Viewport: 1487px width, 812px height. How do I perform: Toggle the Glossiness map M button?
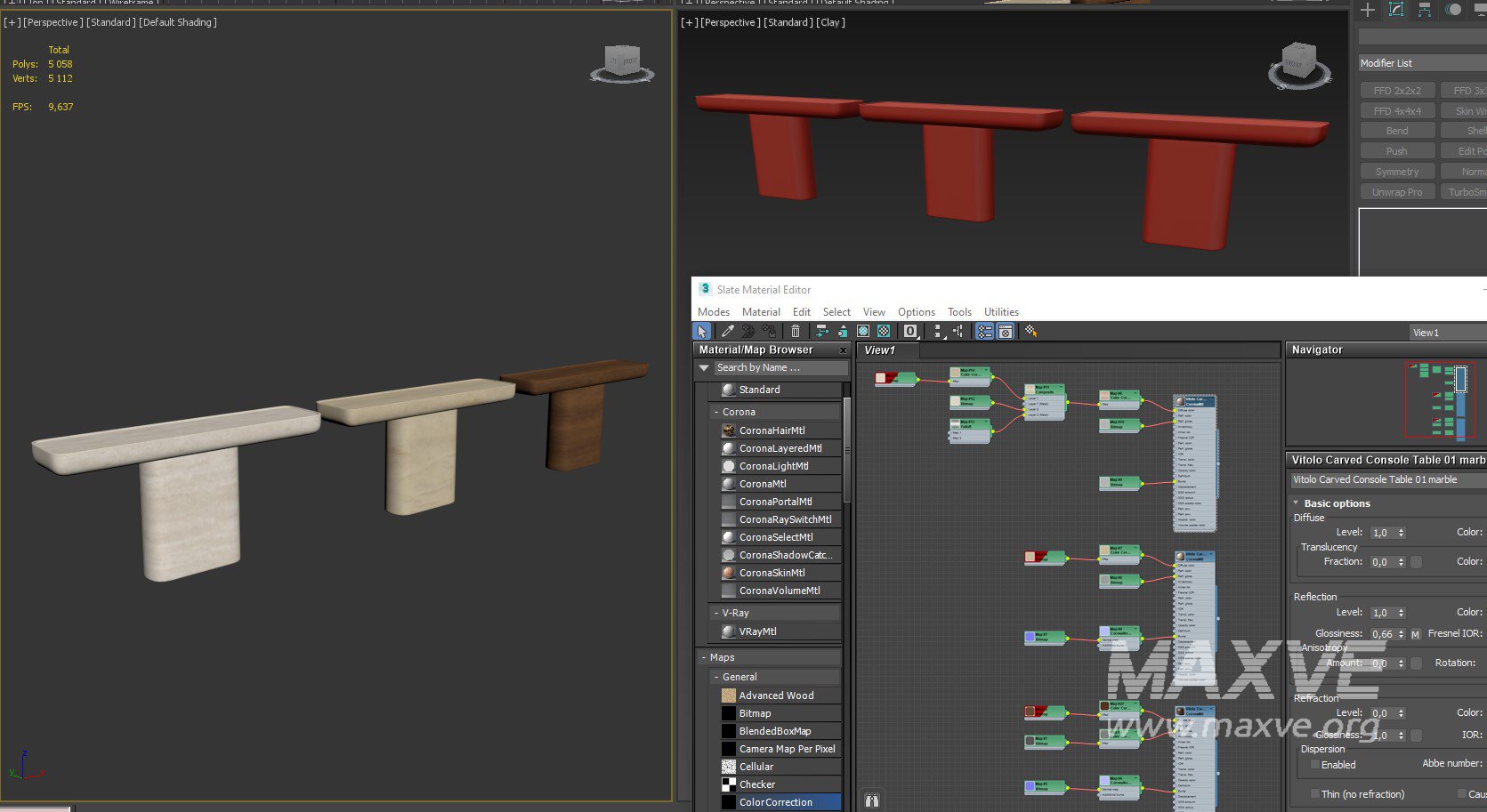point(1415,634)
